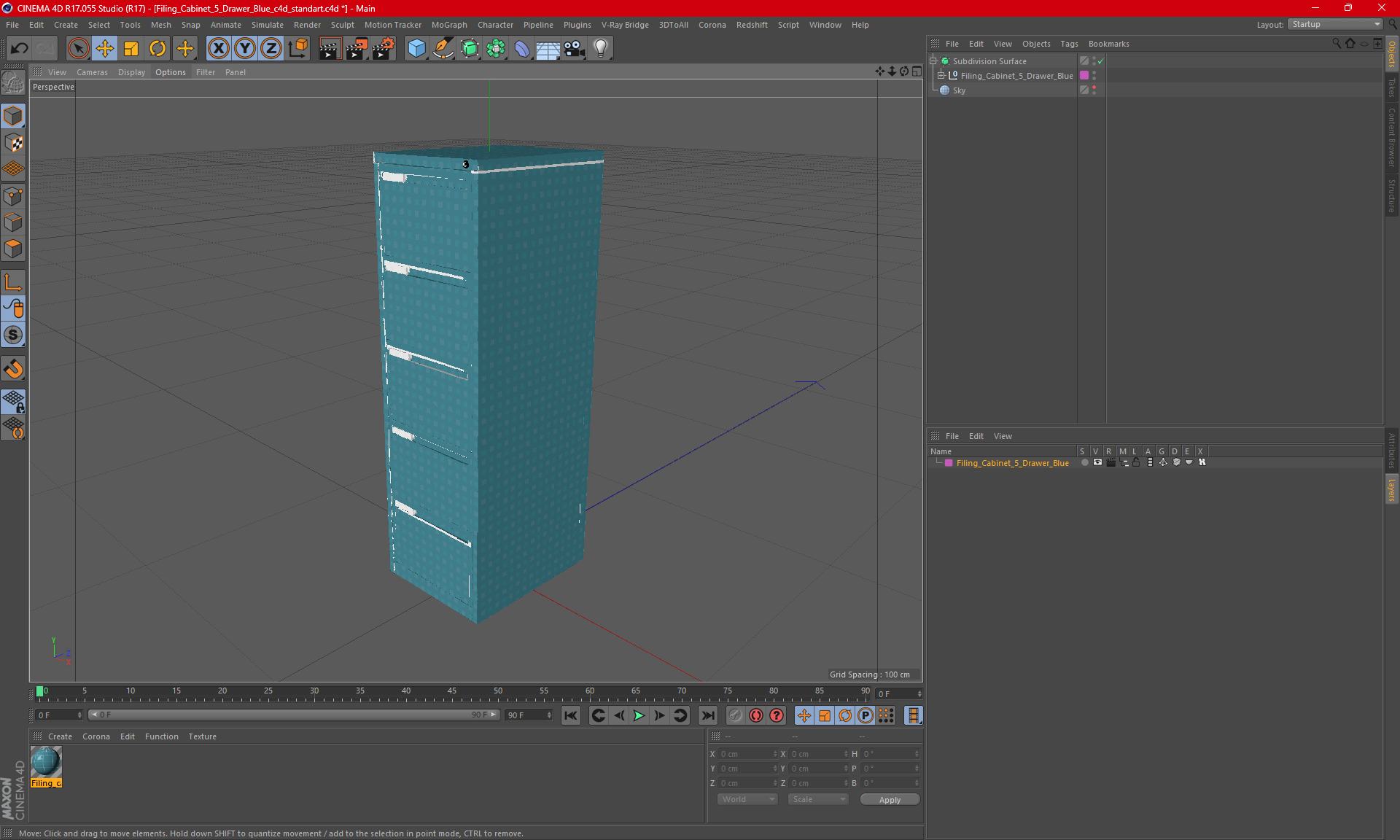
Task: Render the active view
Action: coord(330,48)
